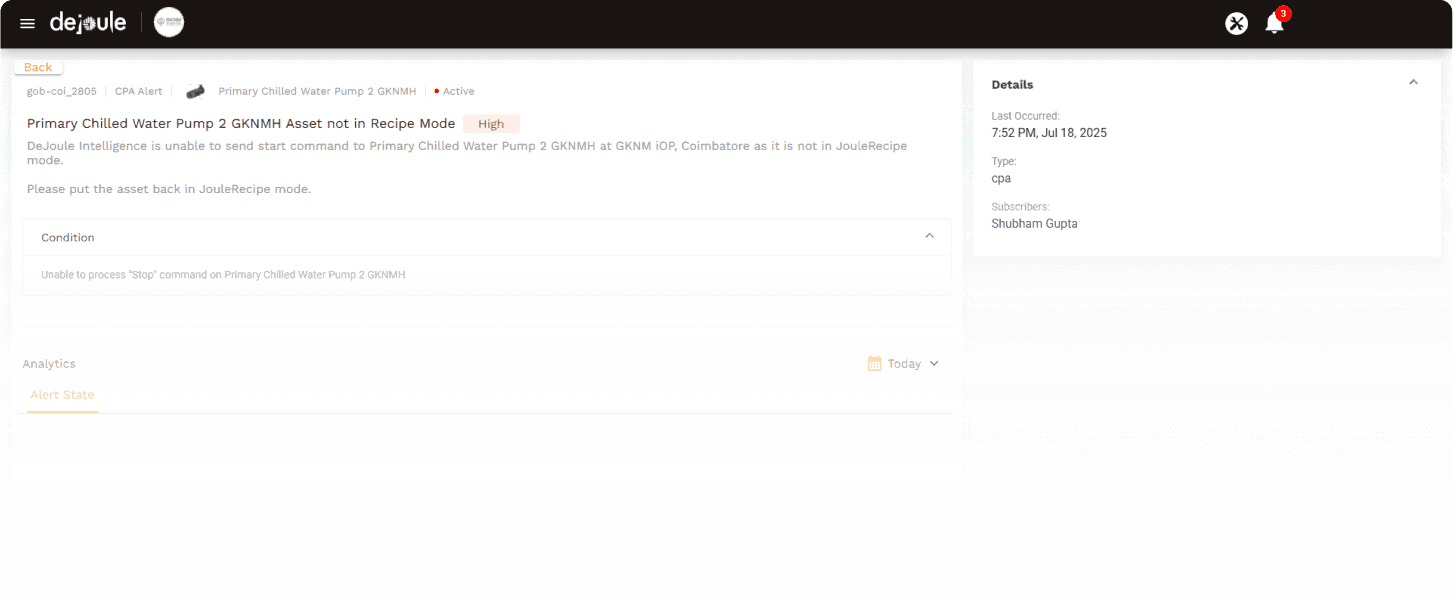
Task: Collapse the Condition section
Action: (930, 237)
